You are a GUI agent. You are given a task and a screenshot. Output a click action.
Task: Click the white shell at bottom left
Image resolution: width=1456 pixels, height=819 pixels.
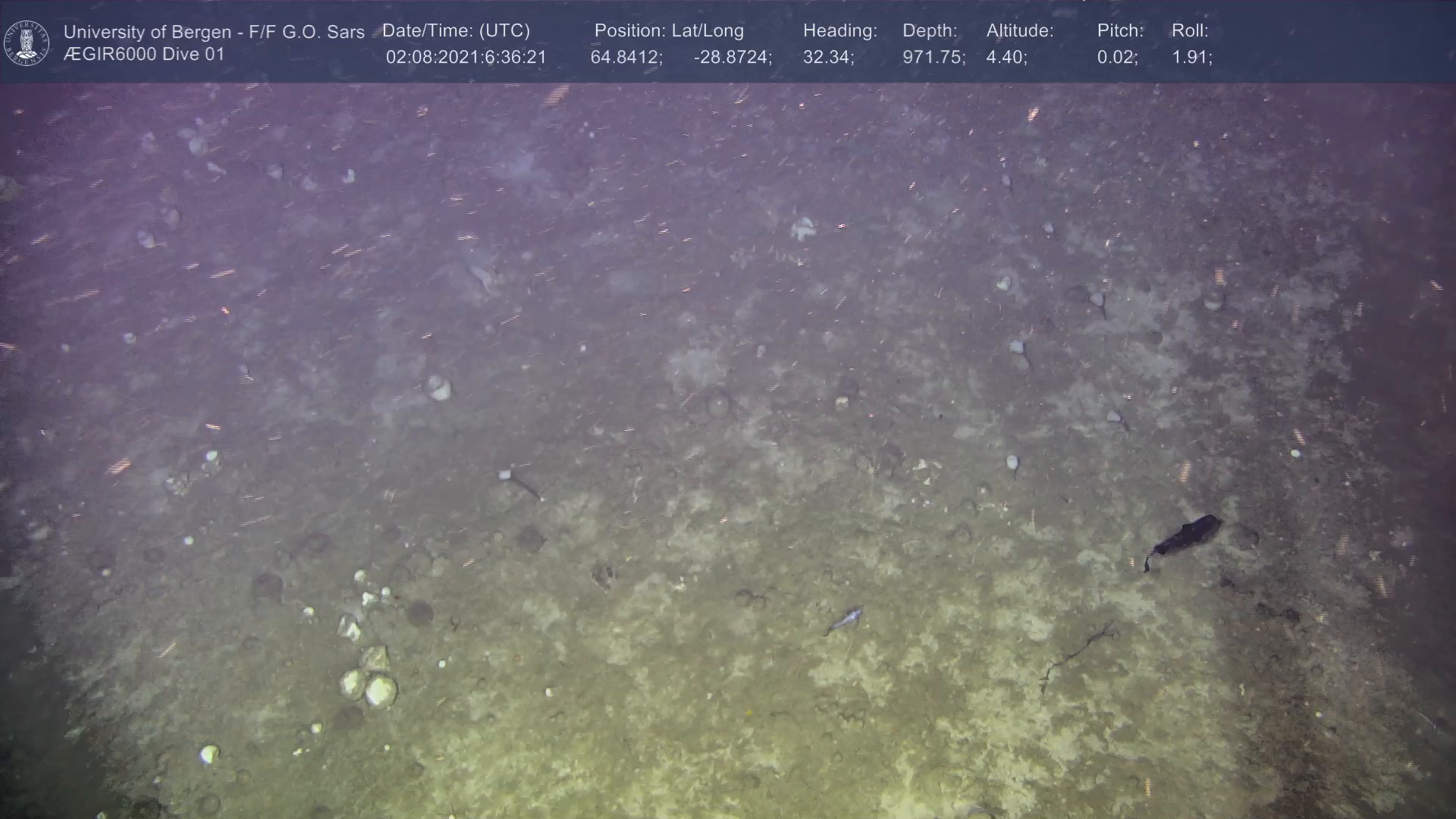(209, 754)
